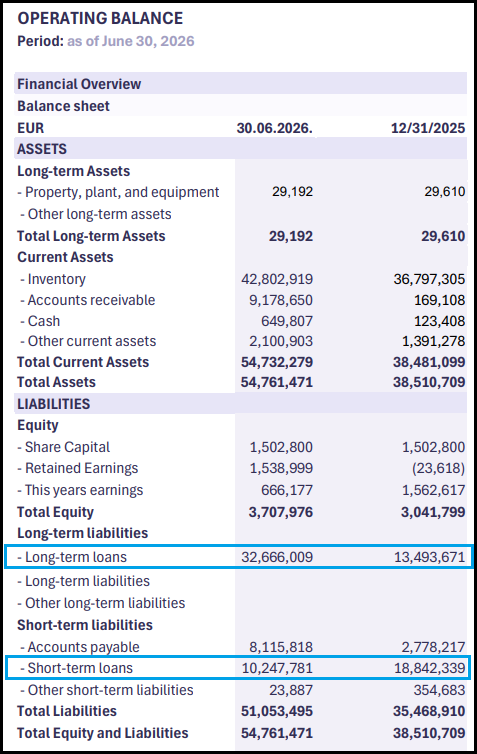This screenshot has height=754, width=477.
Task: Select Accounts receivable value 9,178,650
Action: click(x=281, y=300)
